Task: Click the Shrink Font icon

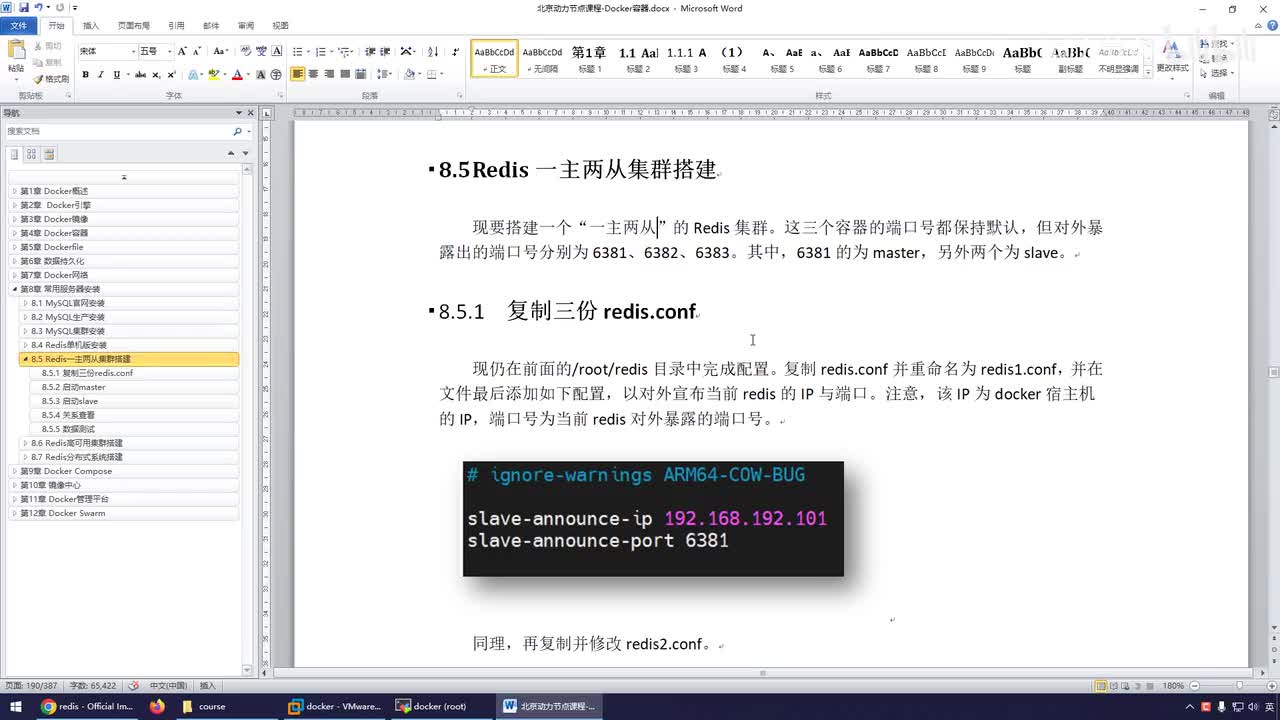Action: coord(197,51)
